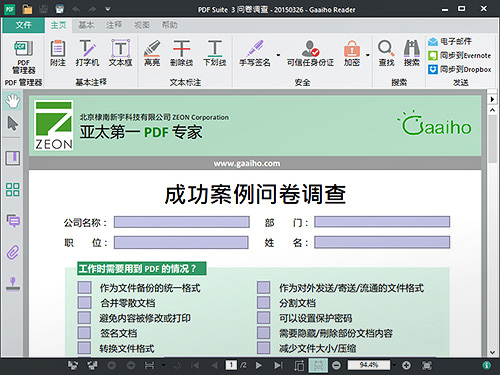This screenshot has height=375, width=500.
Task: Open the PDF Manager (PDF 管理器)
Action: click(x=23, y=57)
